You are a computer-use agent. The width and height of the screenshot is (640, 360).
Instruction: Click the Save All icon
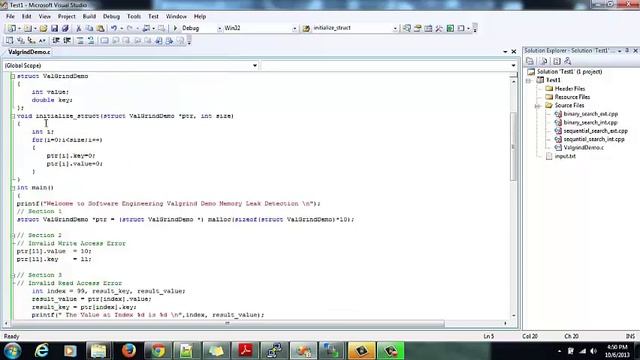tap(65, 28)
